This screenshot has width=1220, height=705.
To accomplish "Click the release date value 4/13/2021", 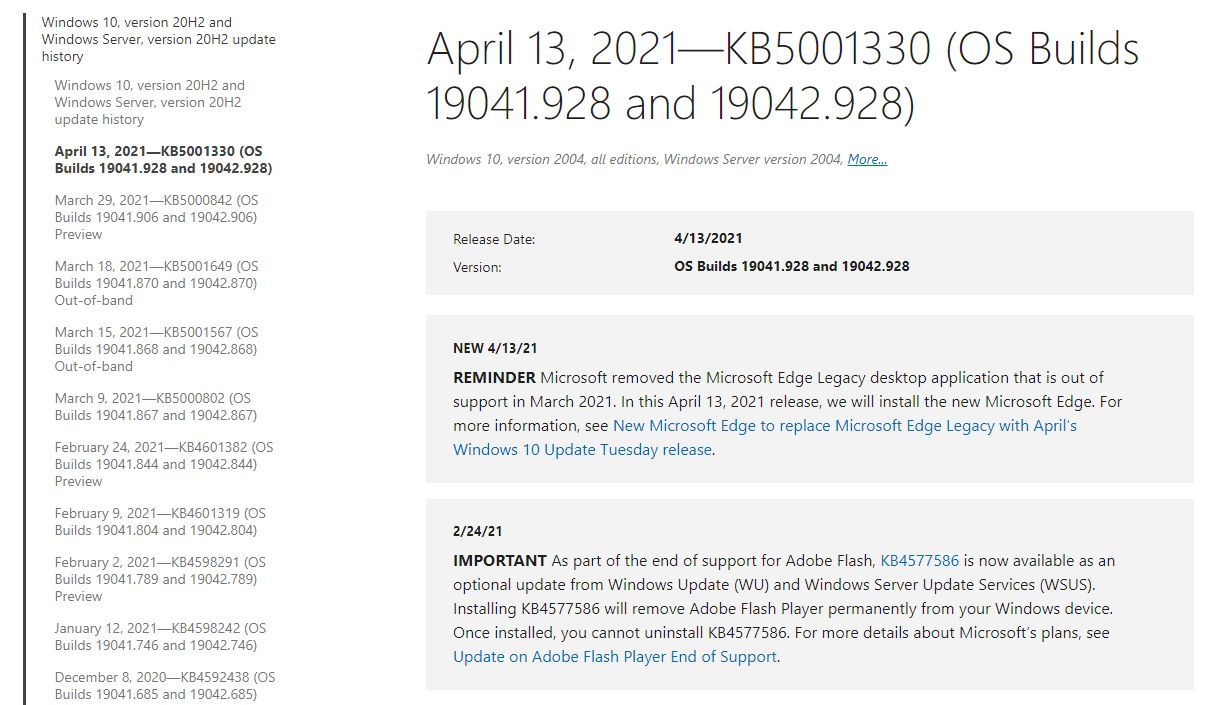I will [708, 239].
